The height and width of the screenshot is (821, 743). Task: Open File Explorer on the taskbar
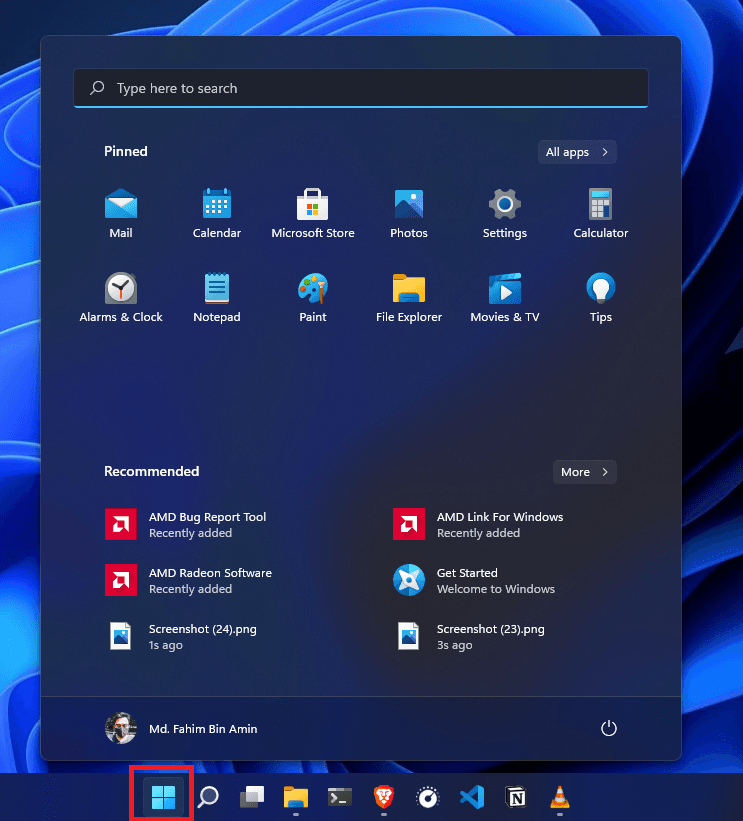click(x=296, y=797)
